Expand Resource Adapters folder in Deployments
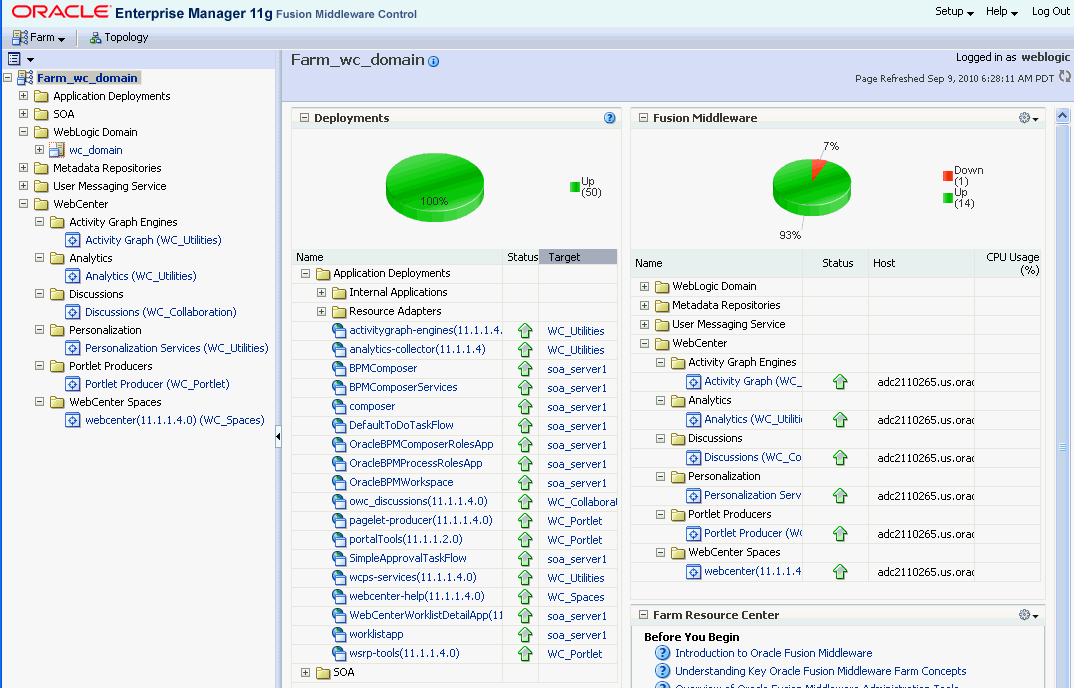The width and height of the screenshot is (1074, 688). point(321,311)
